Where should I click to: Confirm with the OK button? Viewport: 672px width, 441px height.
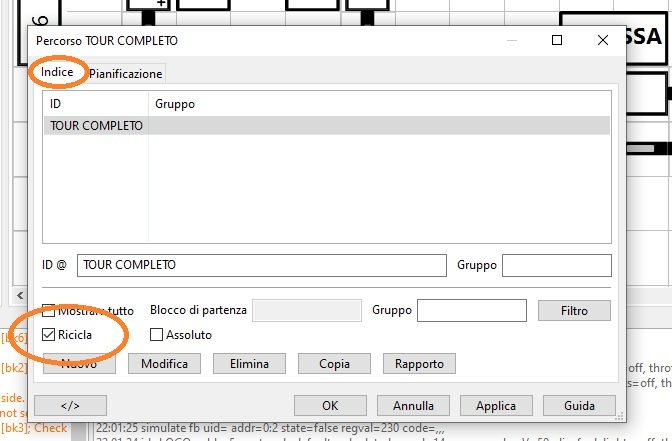330,406
